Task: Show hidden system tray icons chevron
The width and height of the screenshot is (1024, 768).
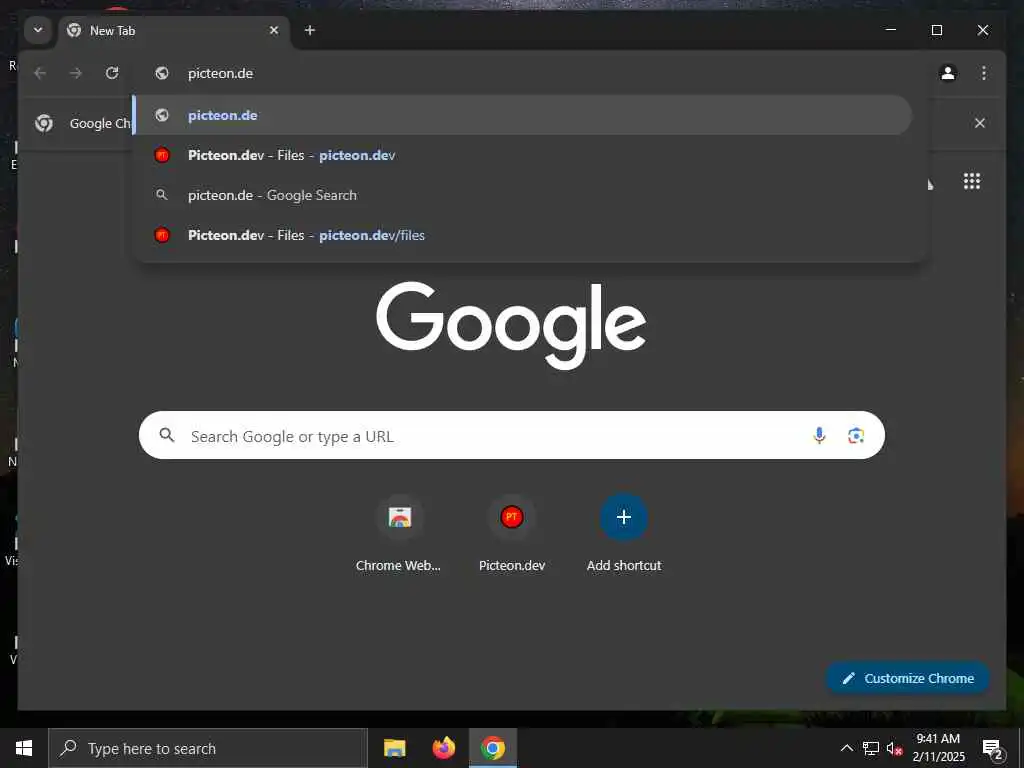Action: click(846, 748)
